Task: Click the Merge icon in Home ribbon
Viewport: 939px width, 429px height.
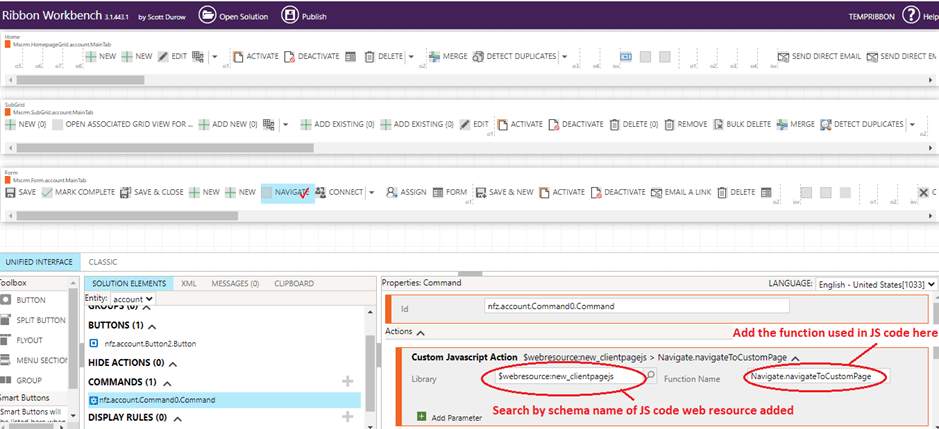Action: pyautogui.click(x=434, y=57)
